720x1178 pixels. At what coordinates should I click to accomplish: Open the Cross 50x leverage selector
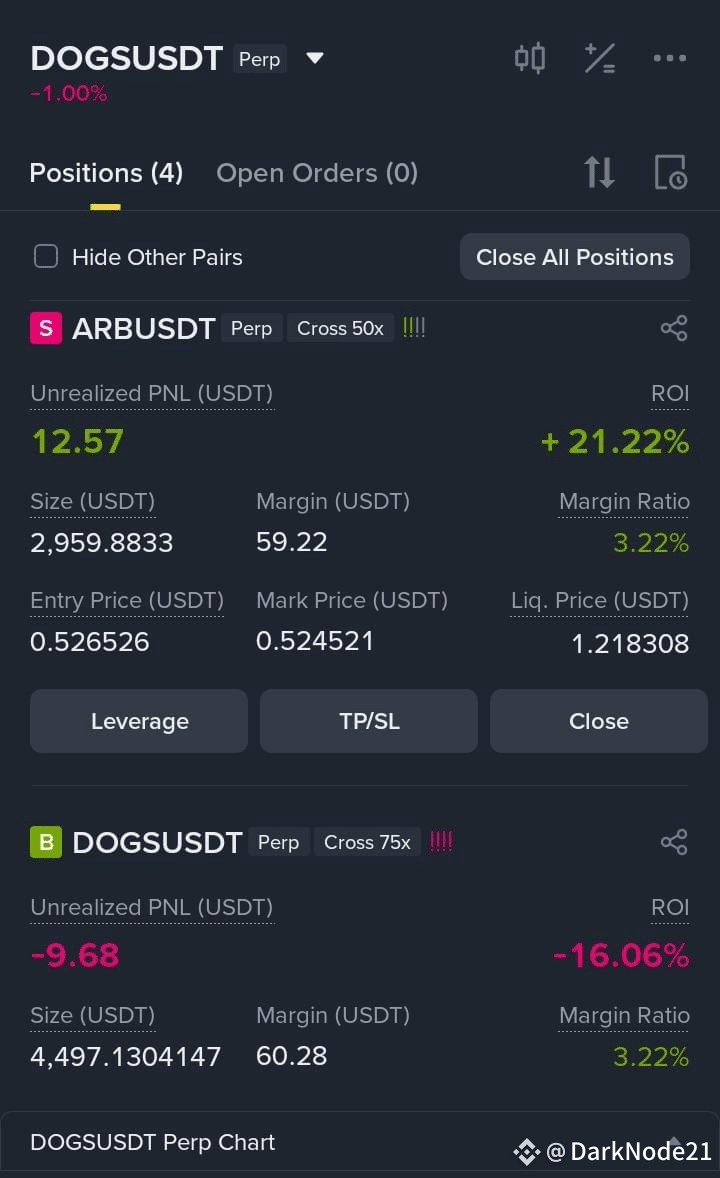(x=340, y=328)
